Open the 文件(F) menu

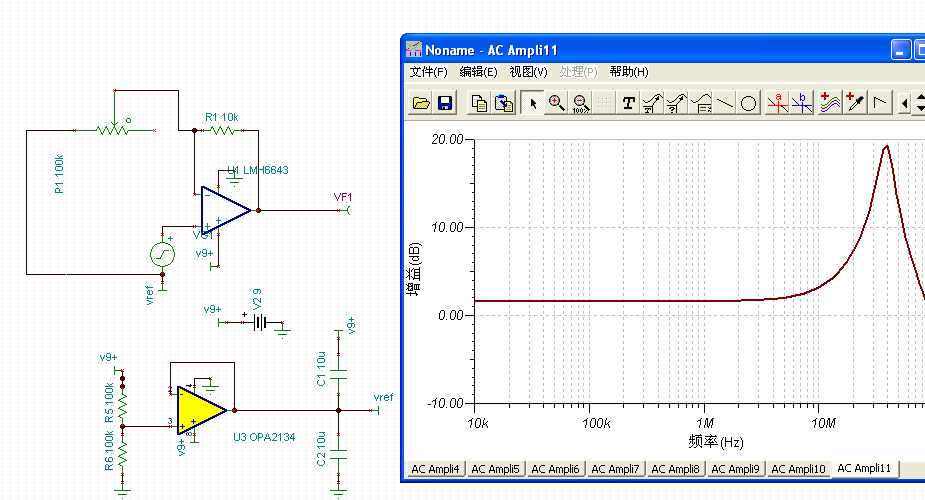coord(428,72)
